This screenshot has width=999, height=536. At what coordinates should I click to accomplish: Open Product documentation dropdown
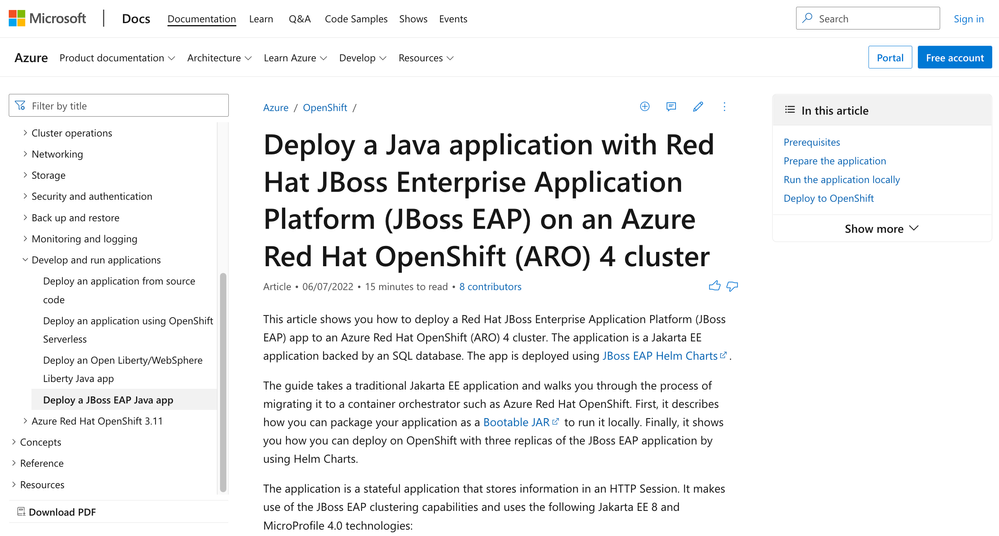[117, 57]
